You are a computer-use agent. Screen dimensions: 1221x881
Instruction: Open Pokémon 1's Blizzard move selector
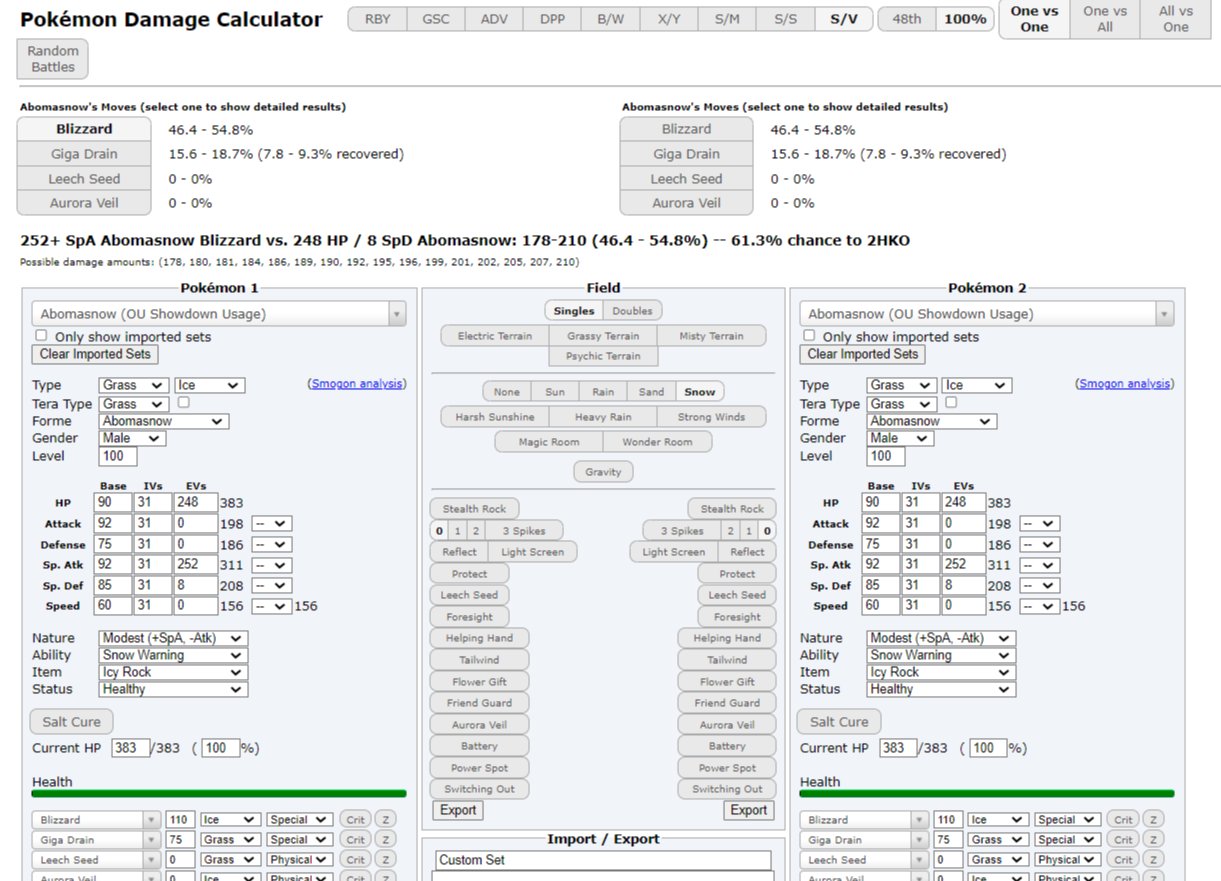click(96, 819)
